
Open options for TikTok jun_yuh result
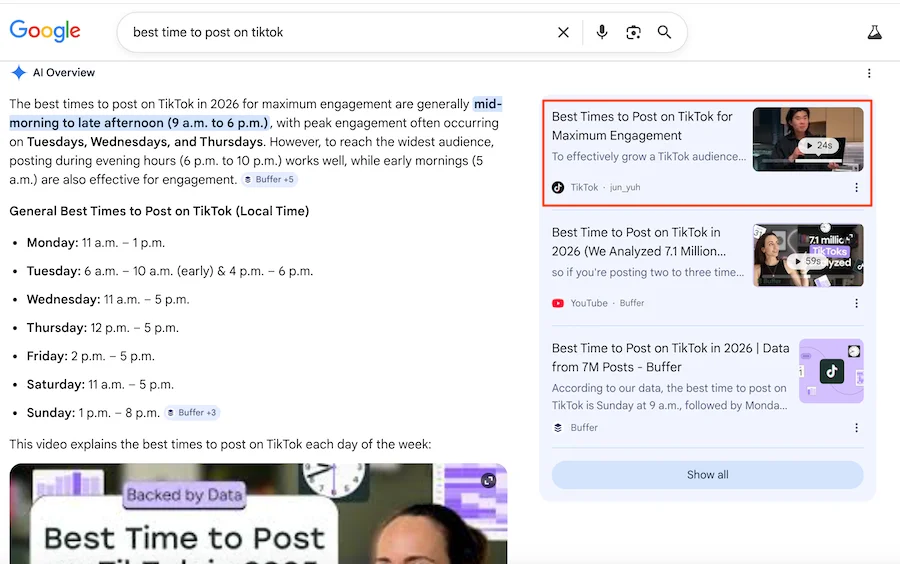pos(856,188)
